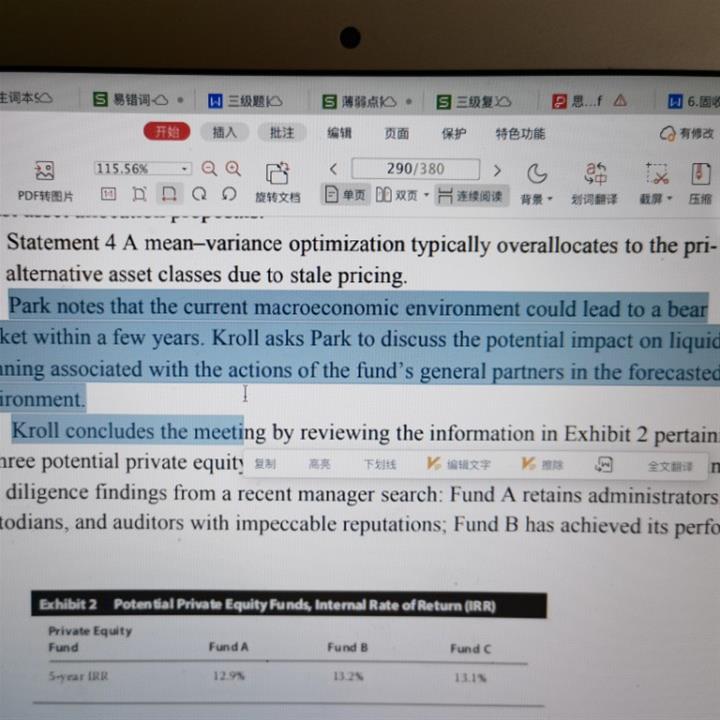The image size is (720, 720).
Task: Click the 压缩 compress icon
Action: 701,174
